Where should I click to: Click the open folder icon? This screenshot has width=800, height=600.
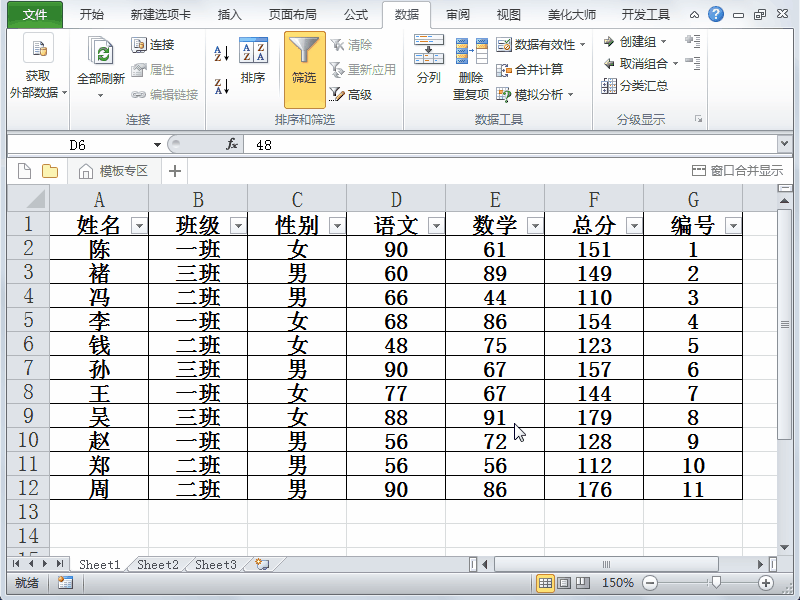coord(49,171)
